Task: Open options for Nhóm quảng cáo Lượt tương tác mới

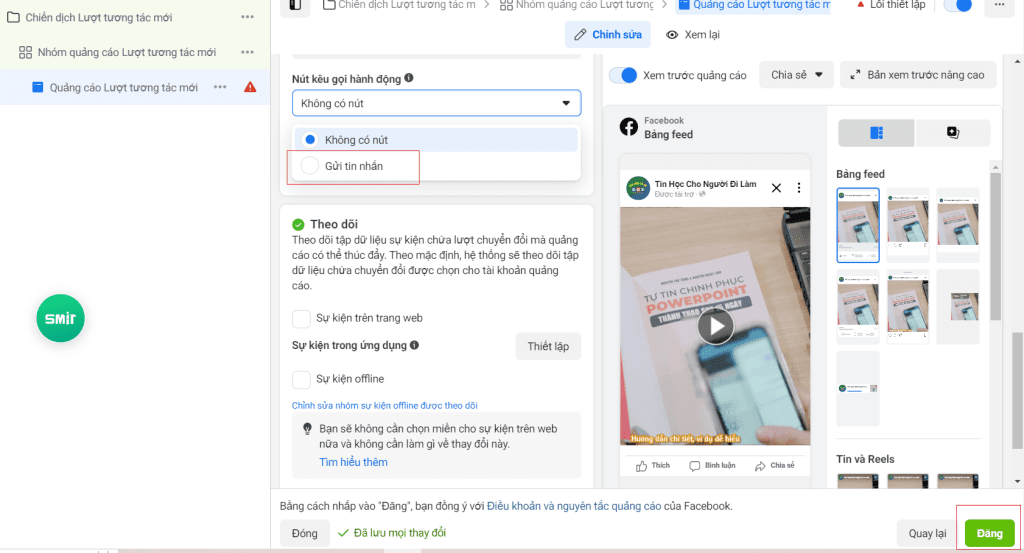Action: click(247, 52)
